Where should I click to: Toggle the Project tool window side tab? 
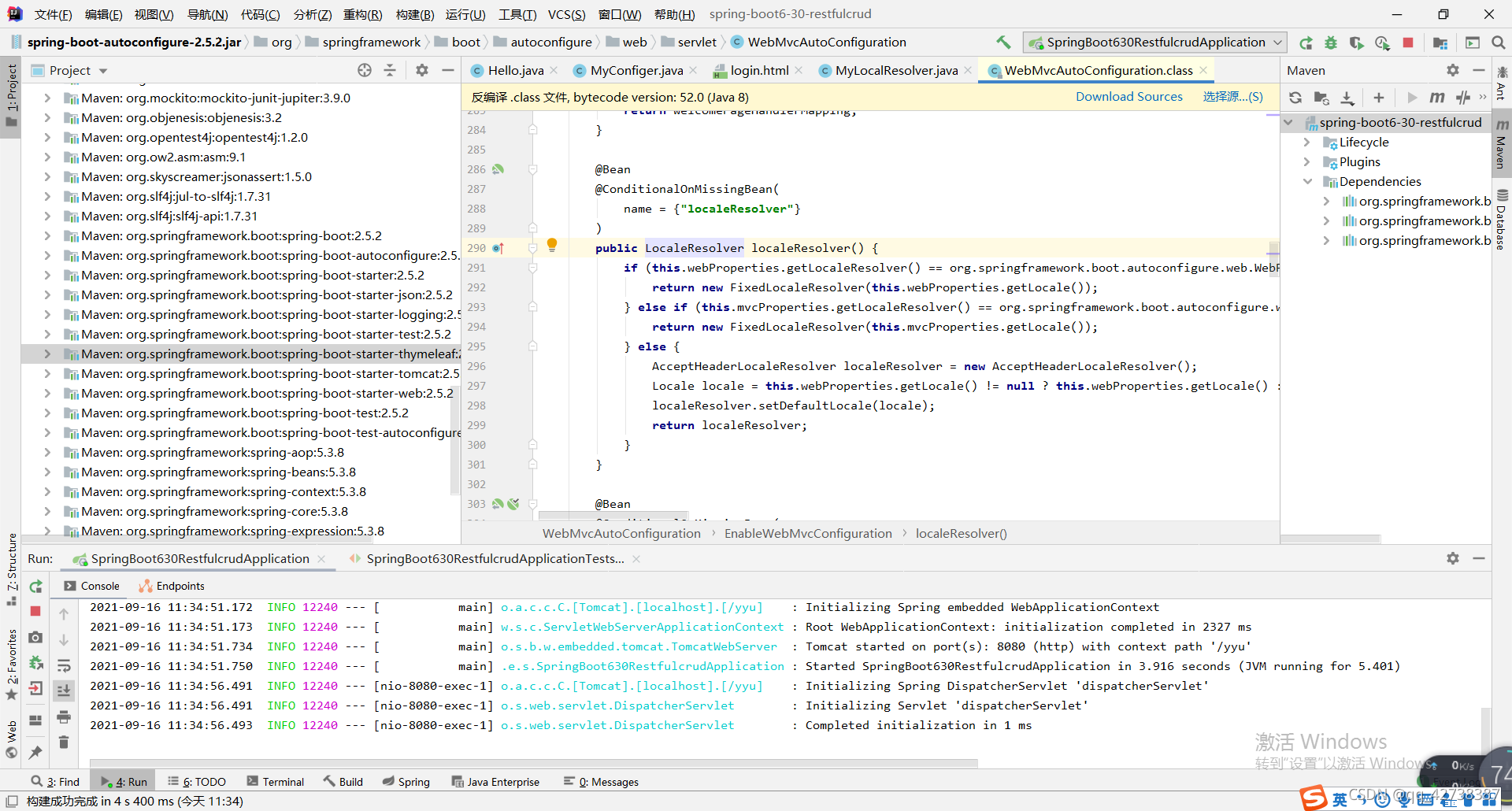(x=11, y=97)
